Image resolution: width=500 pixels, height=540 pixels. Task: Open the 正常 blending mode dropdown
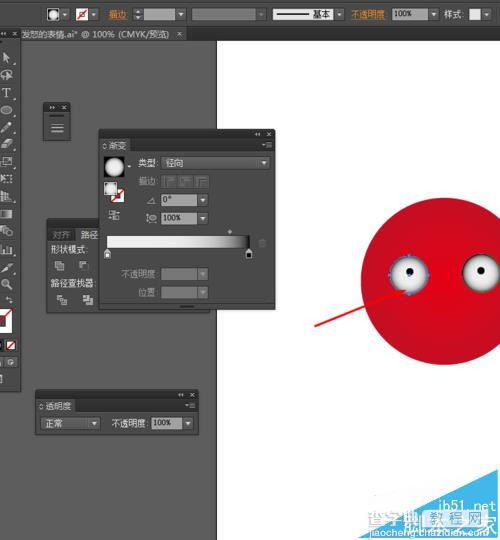tap(70, 423)
